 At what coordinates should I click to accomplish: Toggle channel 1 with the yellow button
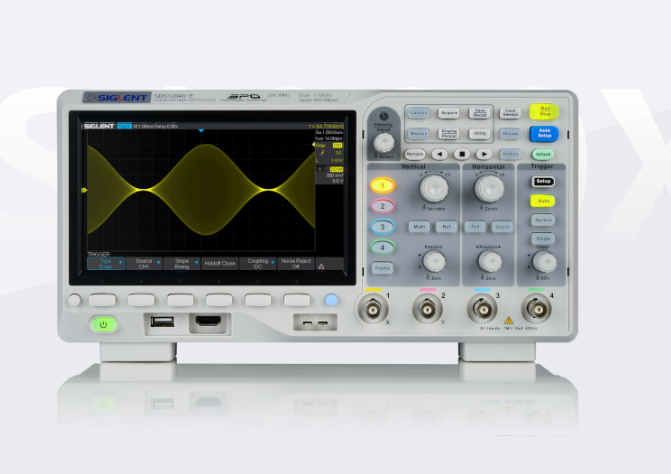(383, 185)
